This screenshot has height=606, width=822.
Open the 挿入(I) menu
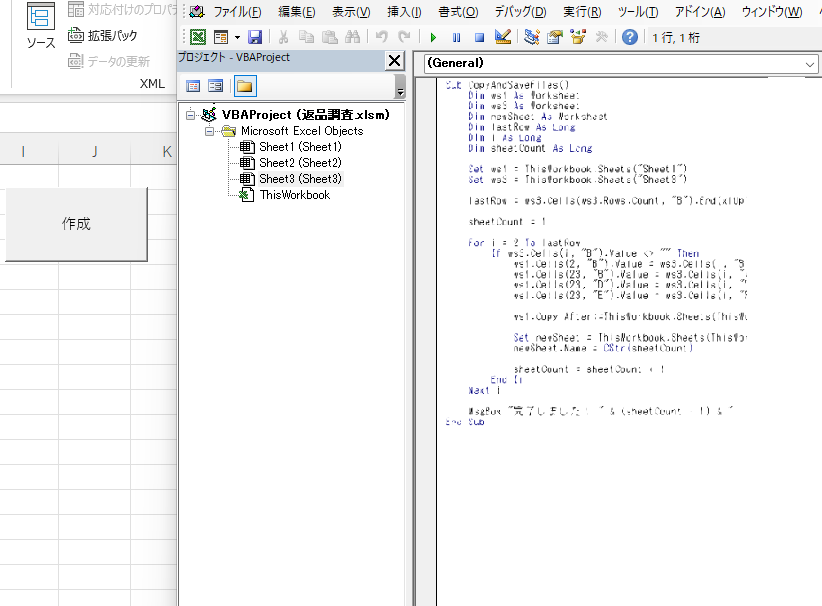point(404,12)
